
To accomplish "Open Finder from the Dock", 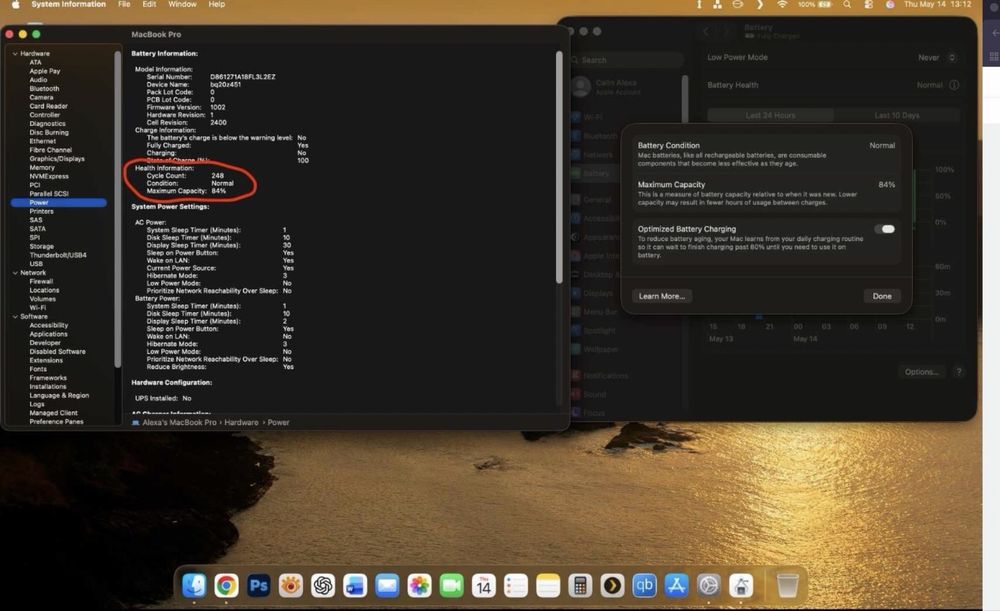I will [194, 585].
